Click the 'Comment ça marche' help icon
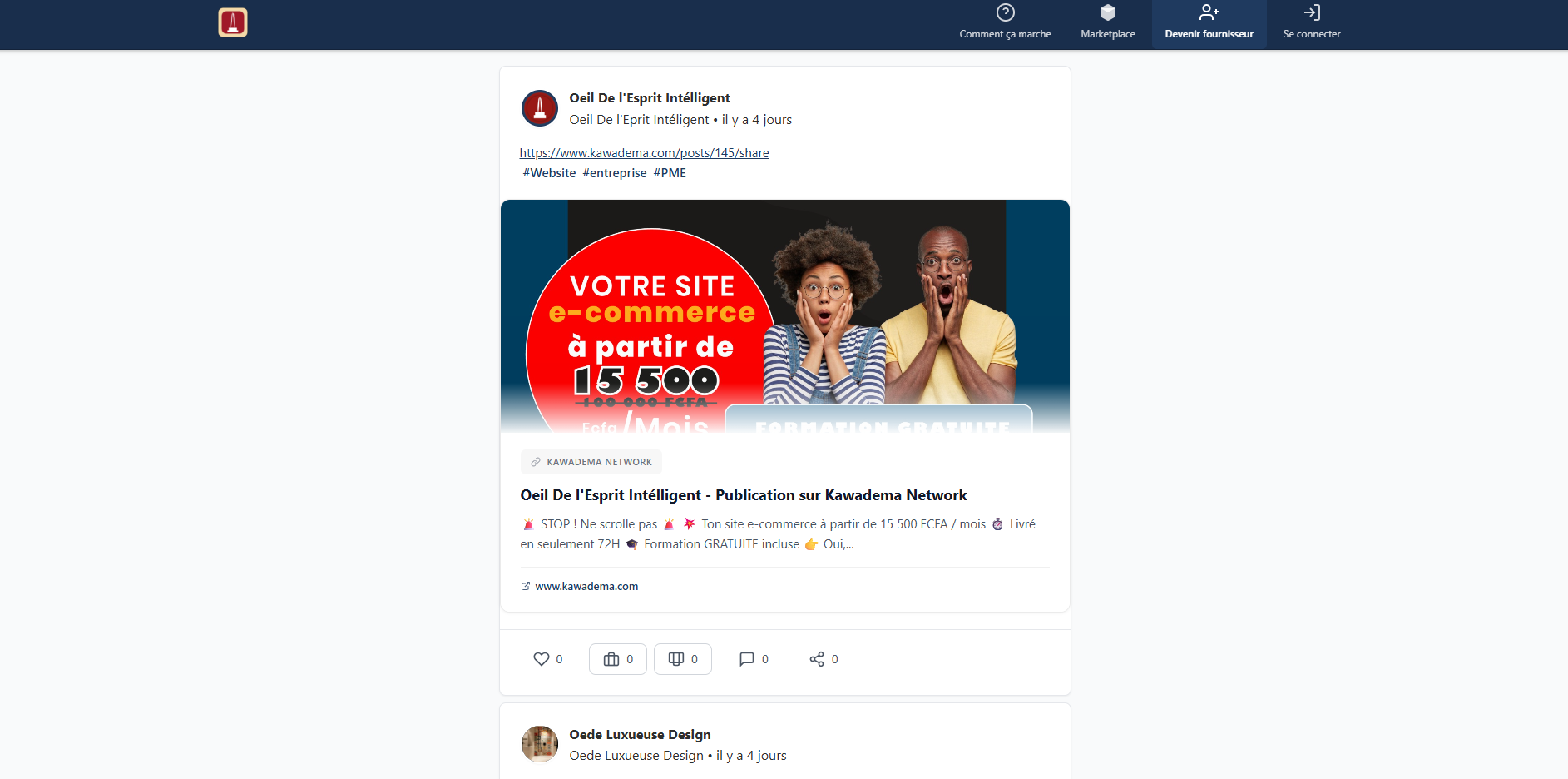This screenshot has width=1568, height=779. 1005,13
